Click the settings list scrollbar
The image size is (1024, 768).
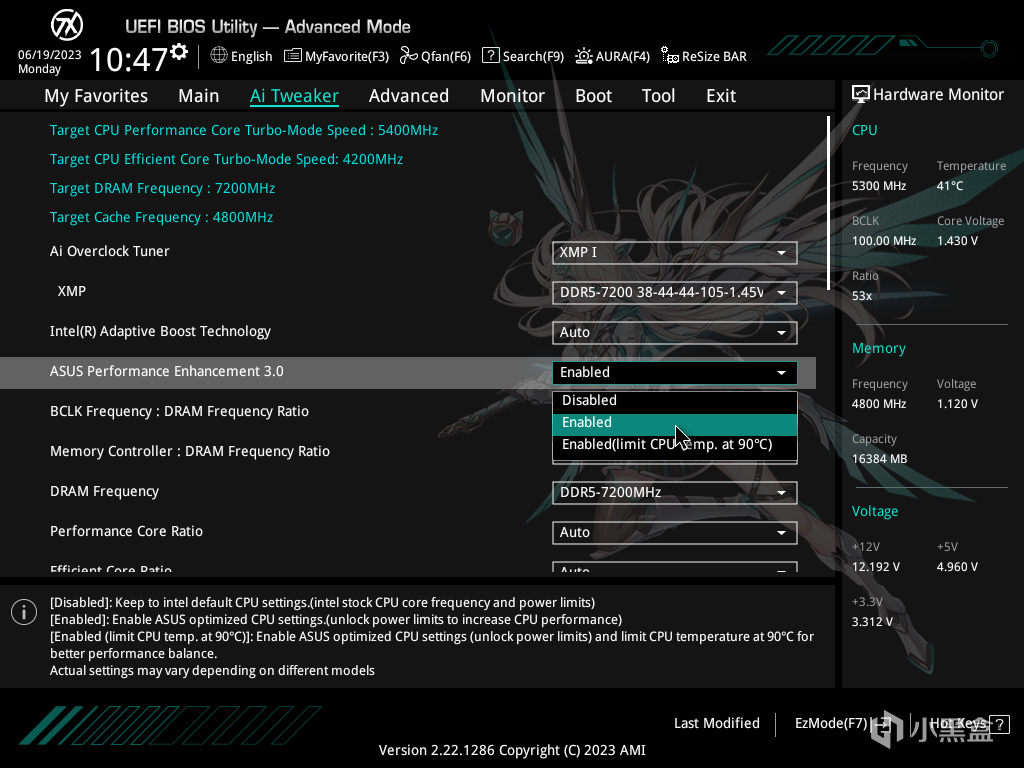point(828,203)
